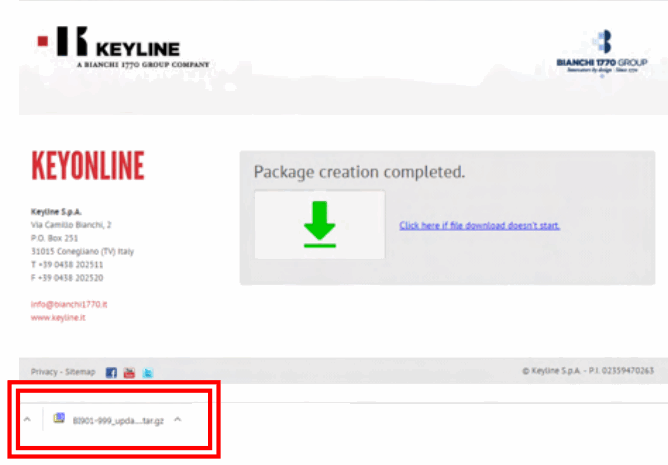Open the info@bianchi1770.it email link
This screenshot has height=465, width=668.
[69, 304]
